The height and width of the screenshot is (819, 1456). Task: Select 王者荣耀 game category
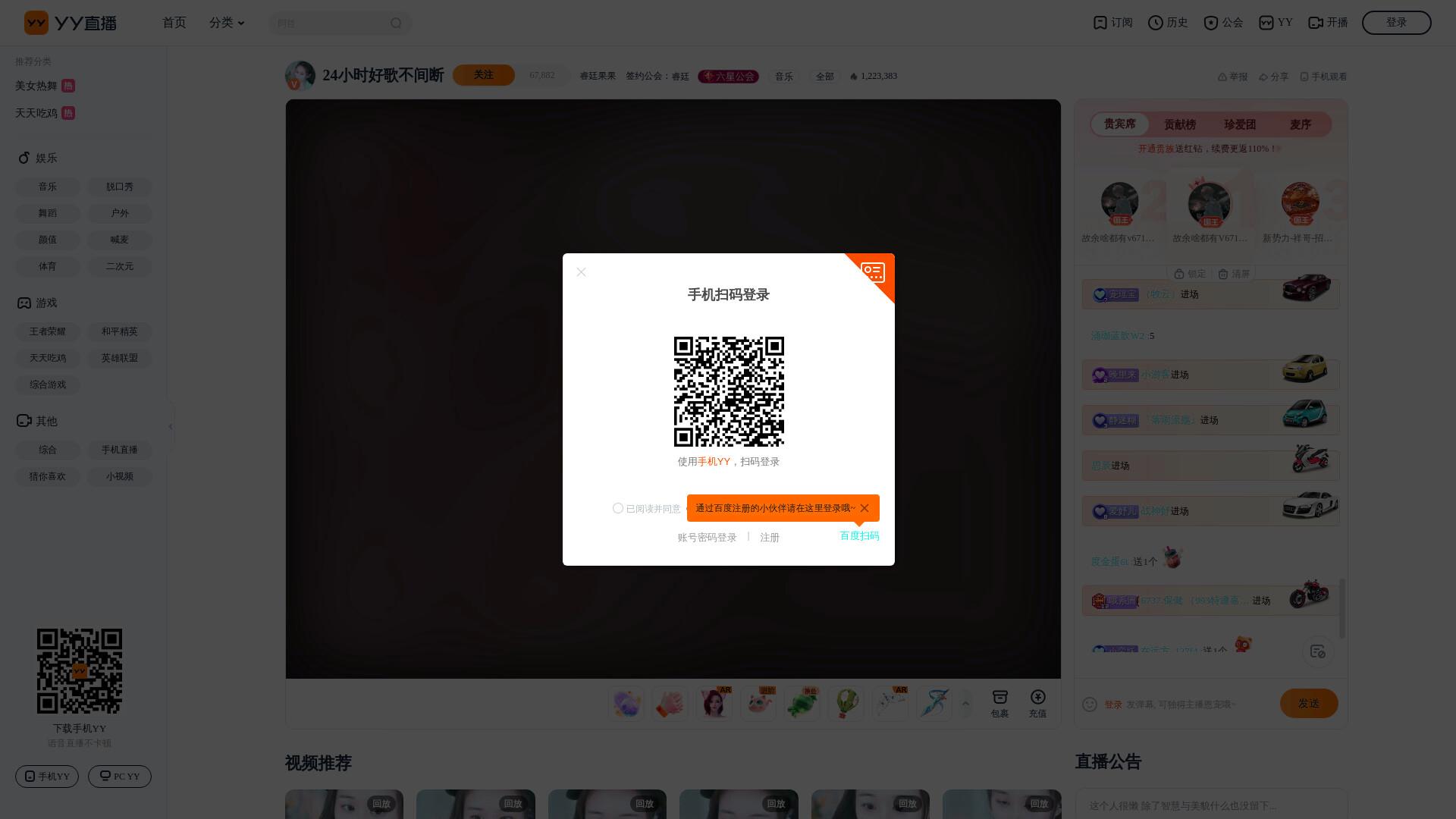click(48, 331)
